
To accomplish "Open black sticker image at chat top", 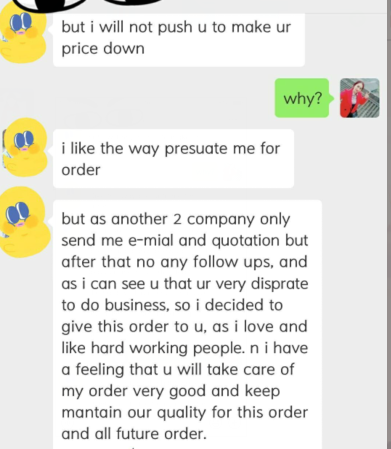I will click(x=83, y=5).
